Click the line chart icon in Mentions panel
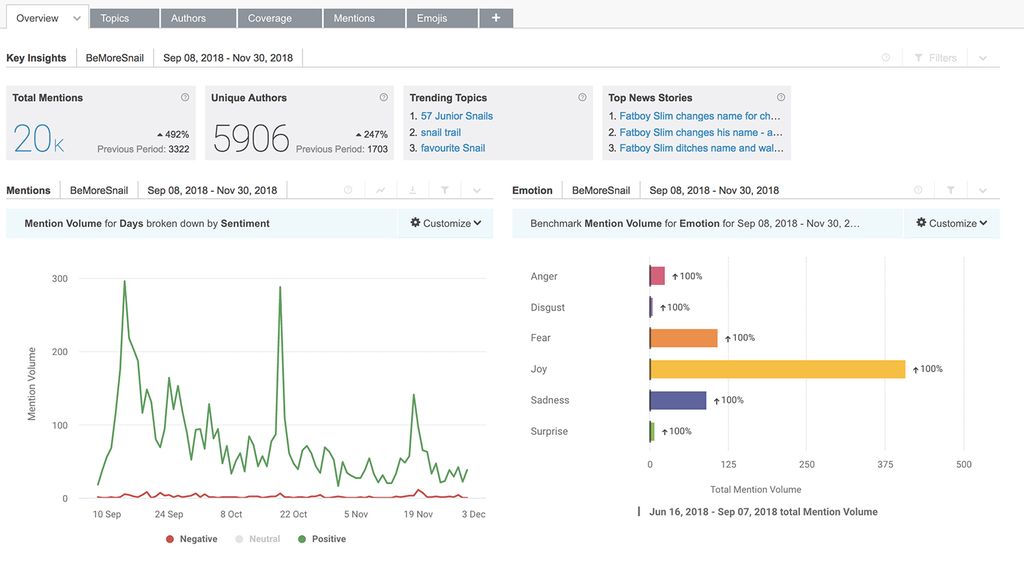The height and width of the screenshot is (562, 1024). point(380,190)
